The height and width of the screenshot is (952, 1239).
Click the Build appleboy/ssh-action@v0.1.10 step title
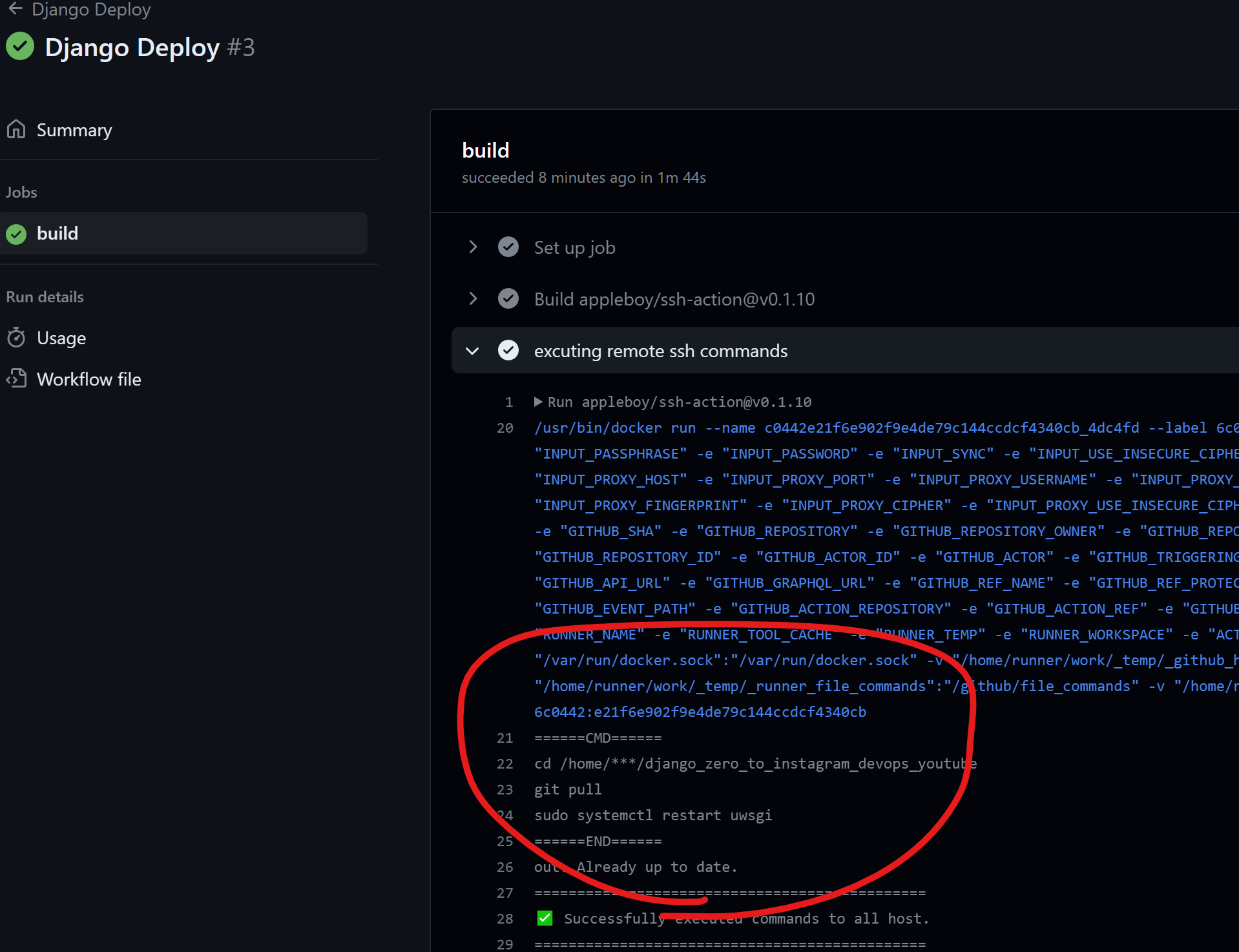(674, 299)
